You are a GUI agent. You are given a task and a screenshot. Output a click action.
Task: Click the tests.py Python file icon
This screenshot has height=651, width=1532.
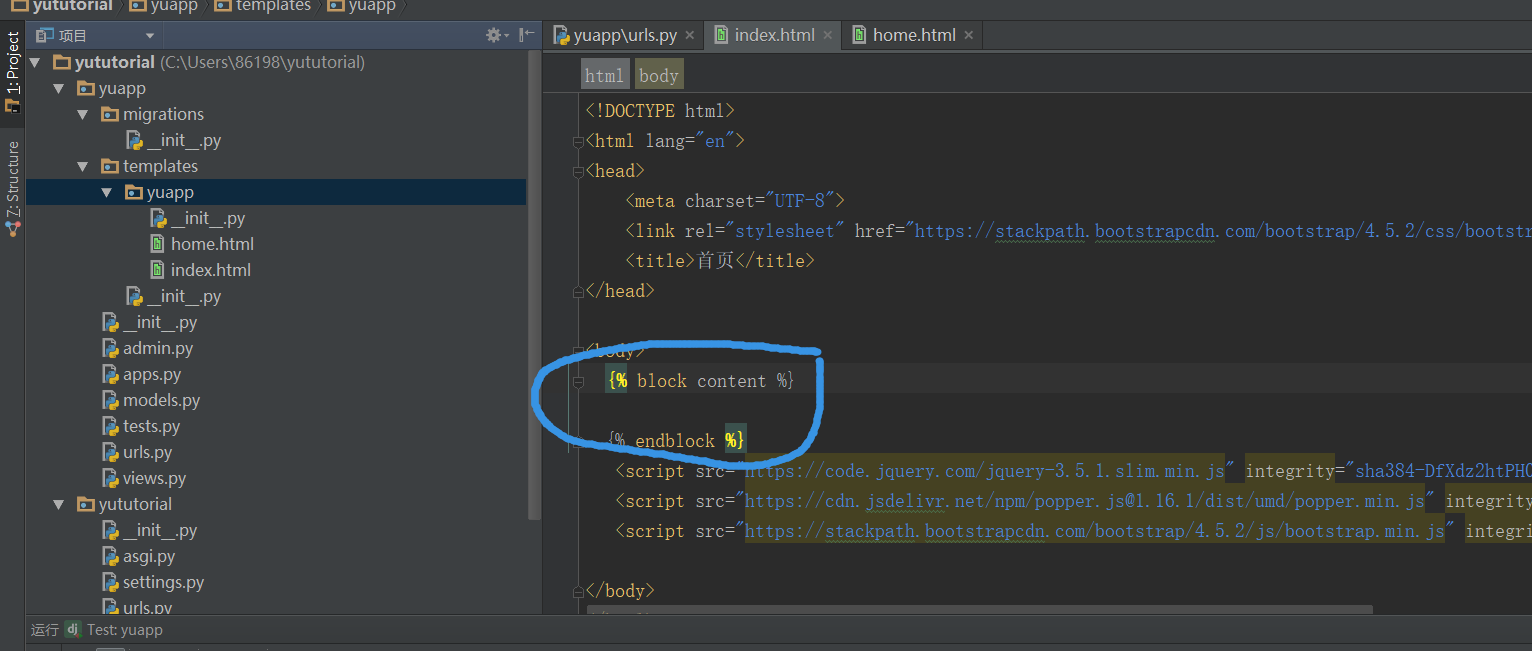(110, 426)
